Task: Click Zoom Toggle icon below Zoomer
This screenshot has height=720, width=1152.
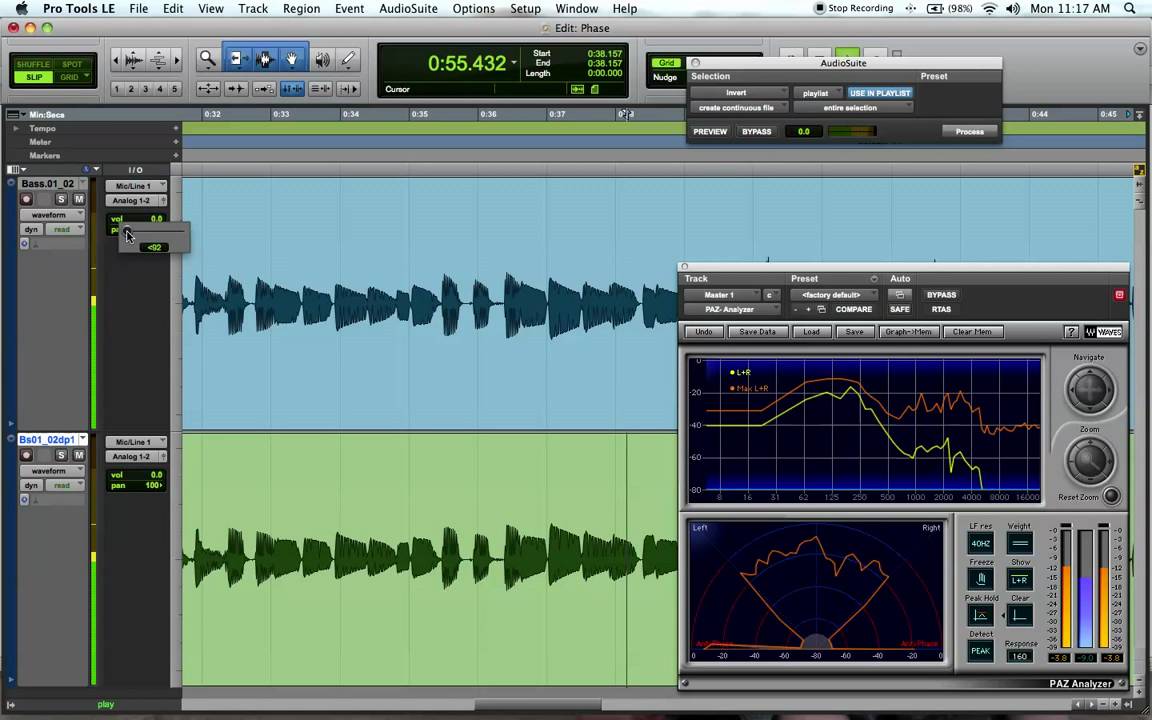Action: [208, 89]
